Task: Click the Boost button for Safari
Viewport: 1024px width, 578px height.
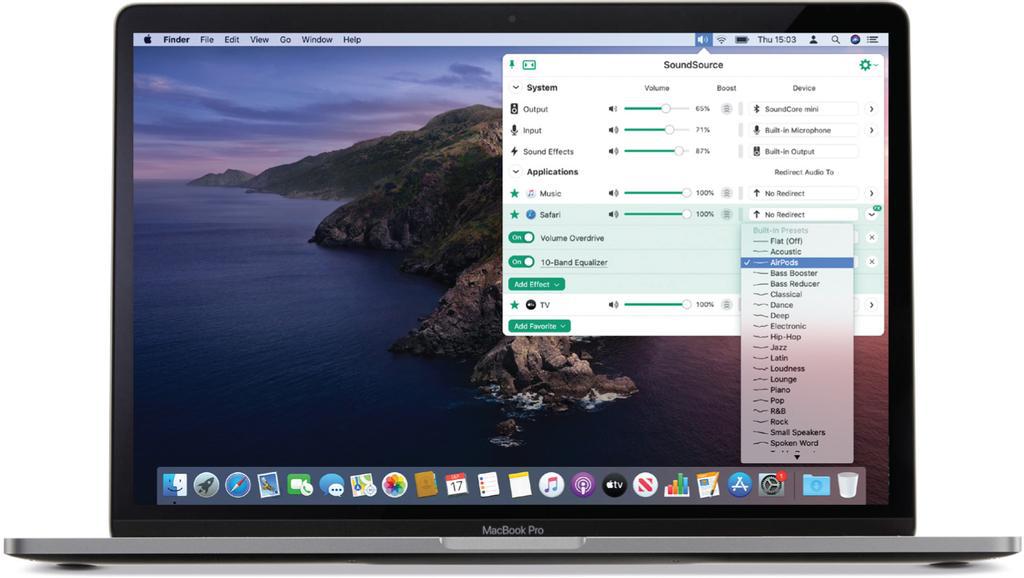Action: [726, 214]
